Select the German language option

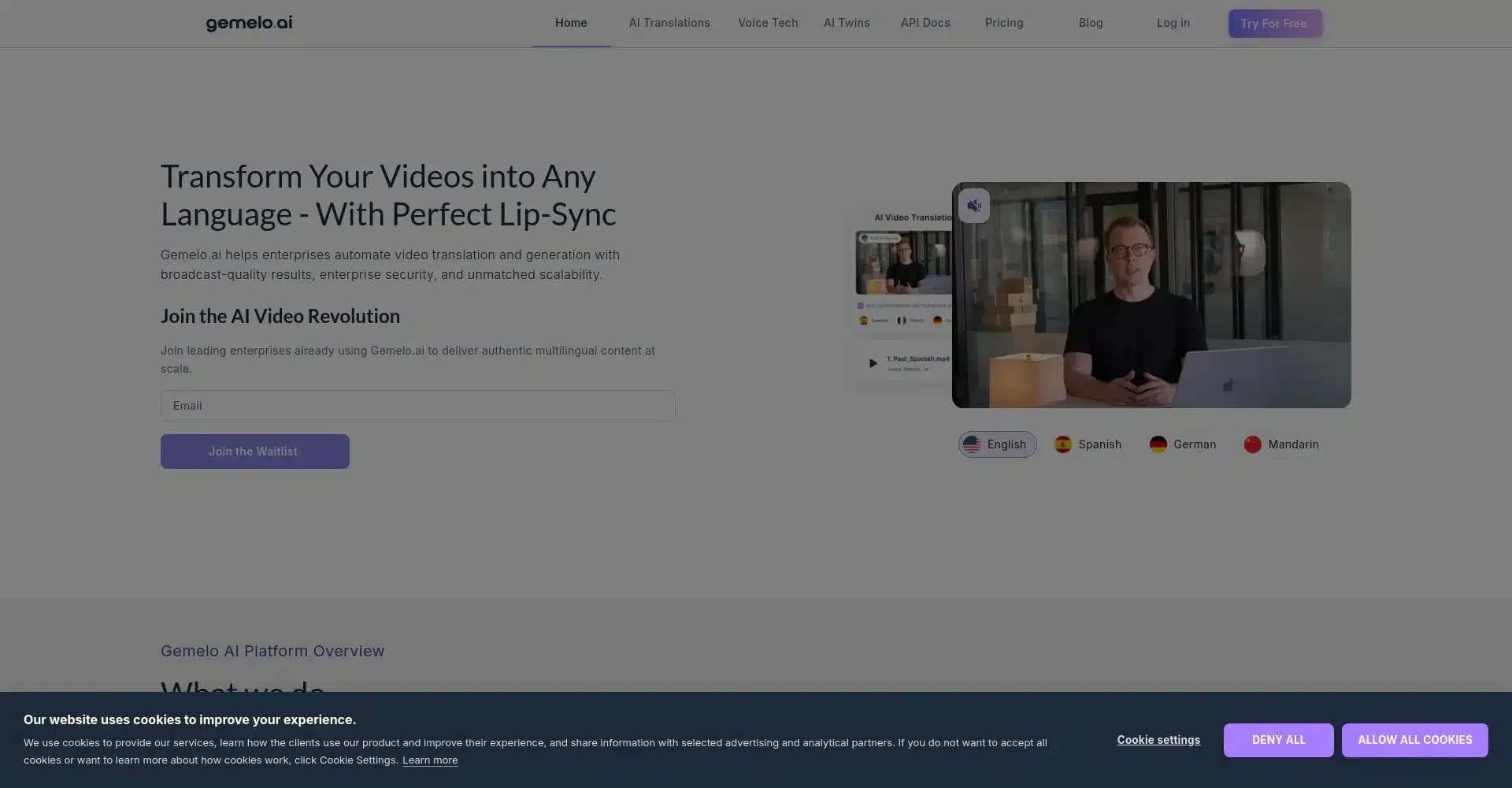click(1183, 444)
